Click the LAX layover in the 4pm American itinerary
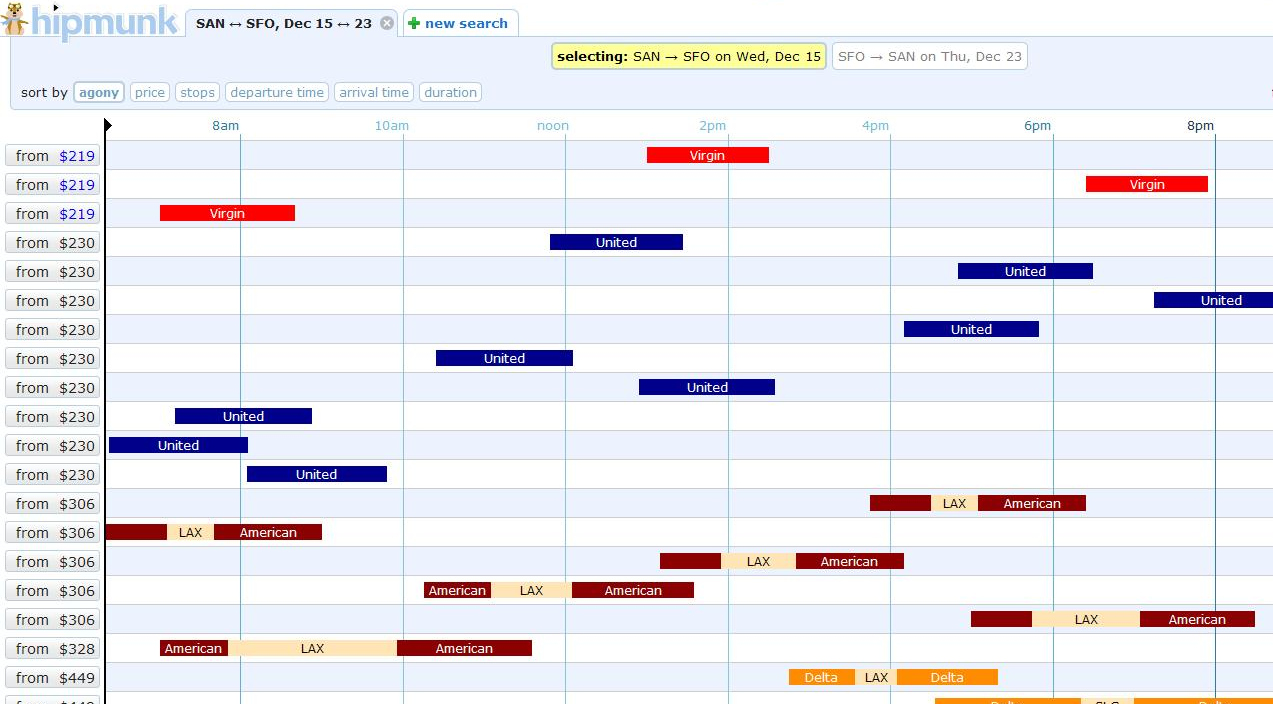The image size is (1273, 704). (954, 503)
